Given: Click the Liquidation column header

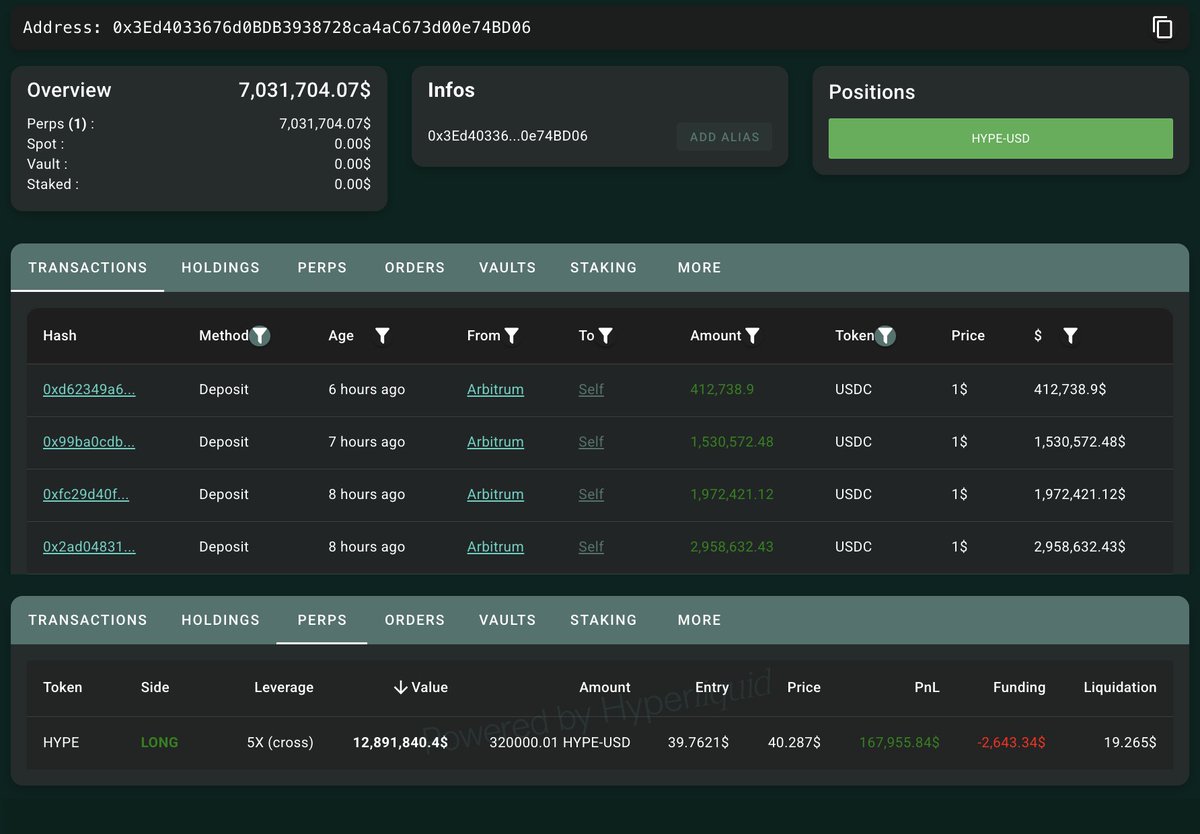Looking at the screenshot, I should [1120, 687].
